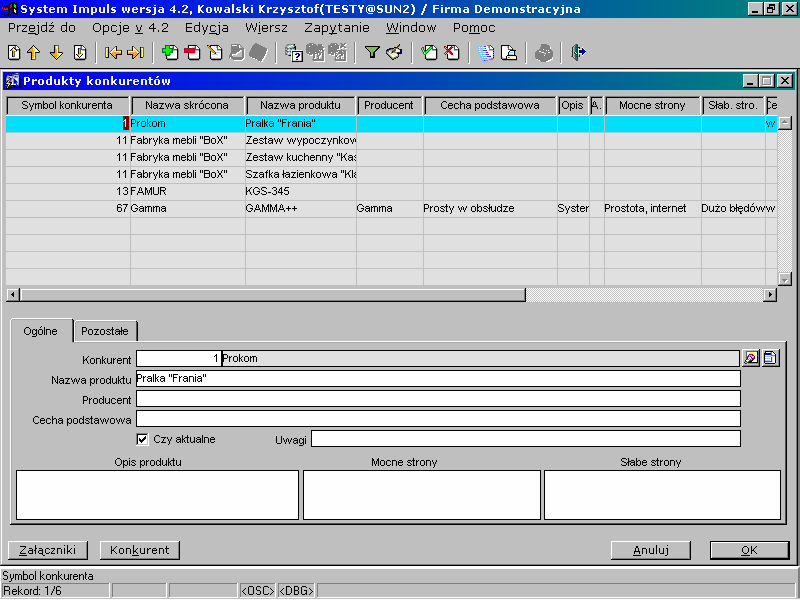
Task: Click the Producent column header
Action: pyautogui.click(x=390, y=106)
